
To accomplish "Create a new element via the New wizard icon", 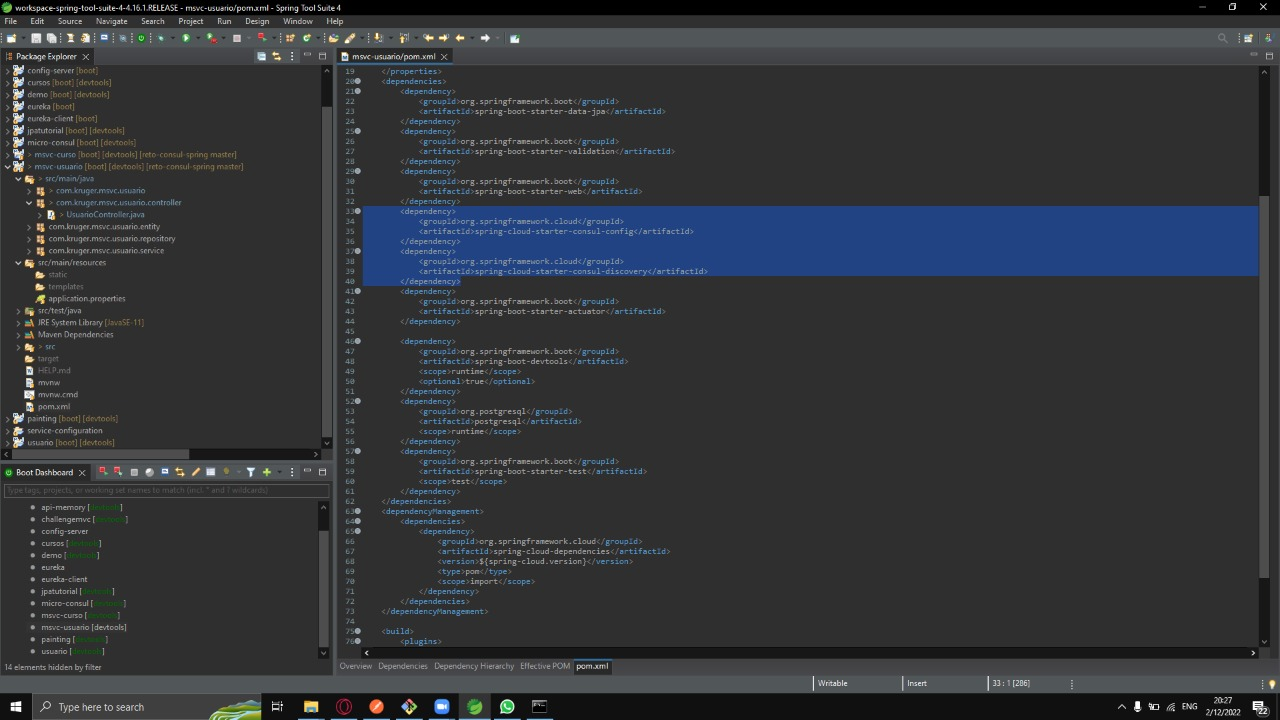I will coord(11,37).
